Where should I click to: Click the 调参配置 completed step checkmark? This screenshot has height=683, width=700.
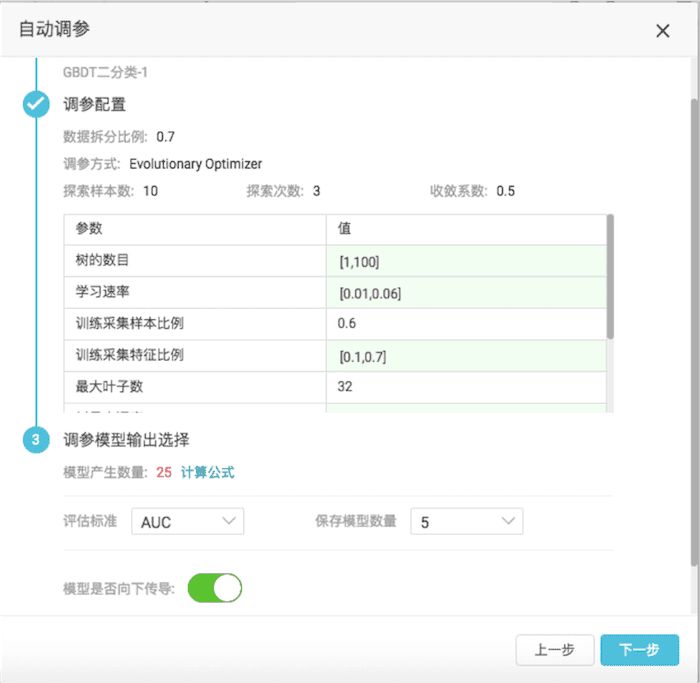(36, 104)
